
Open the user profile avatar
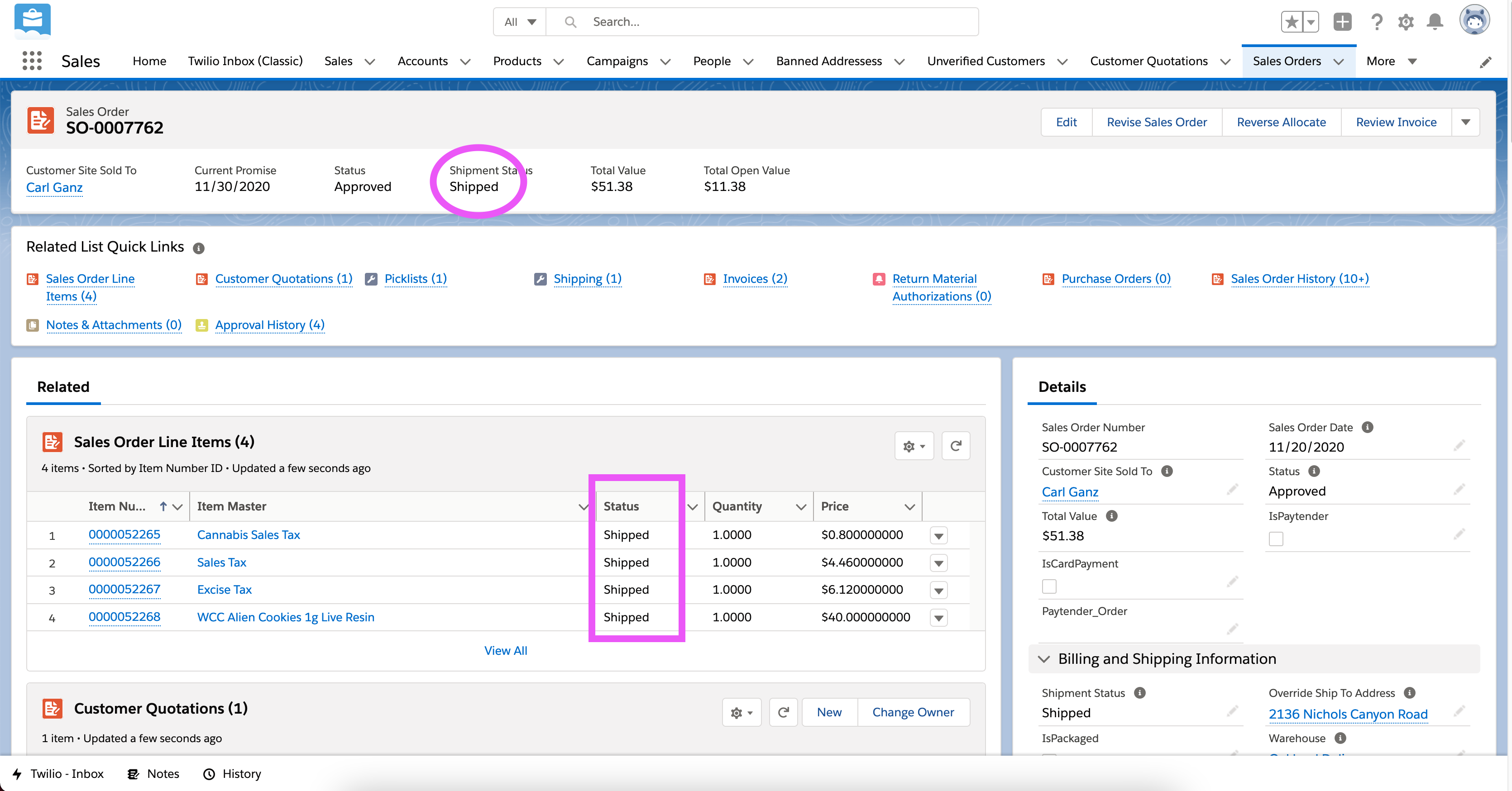(x=1474, y=20)
